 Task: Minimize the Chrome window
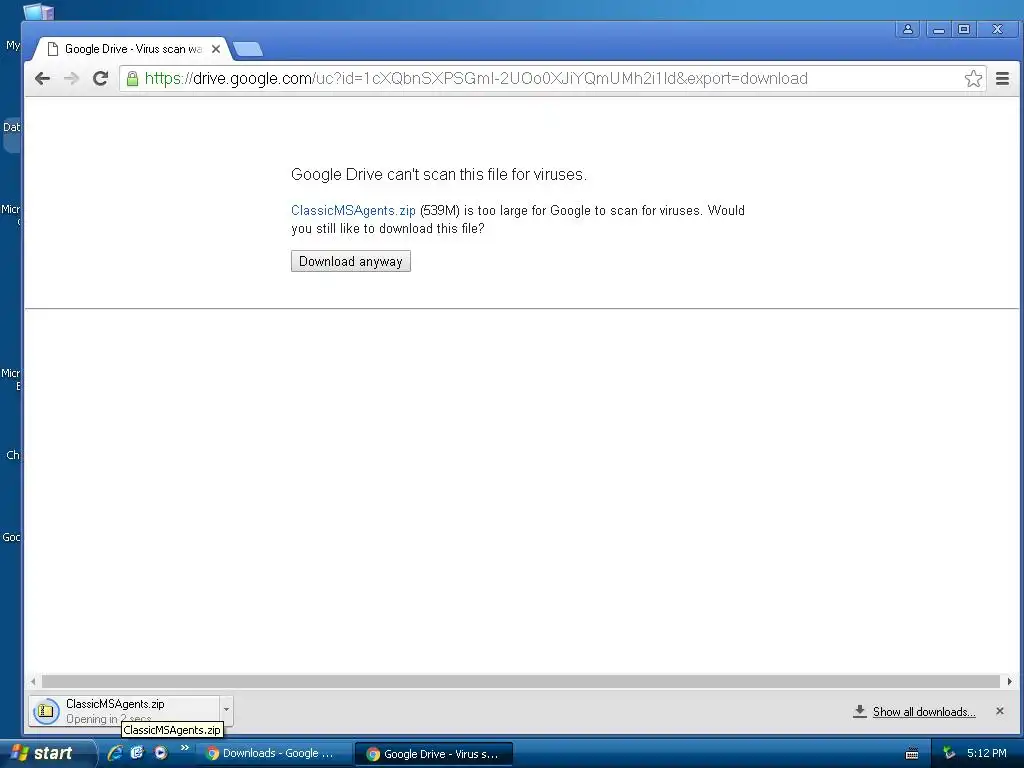(939, 29)
